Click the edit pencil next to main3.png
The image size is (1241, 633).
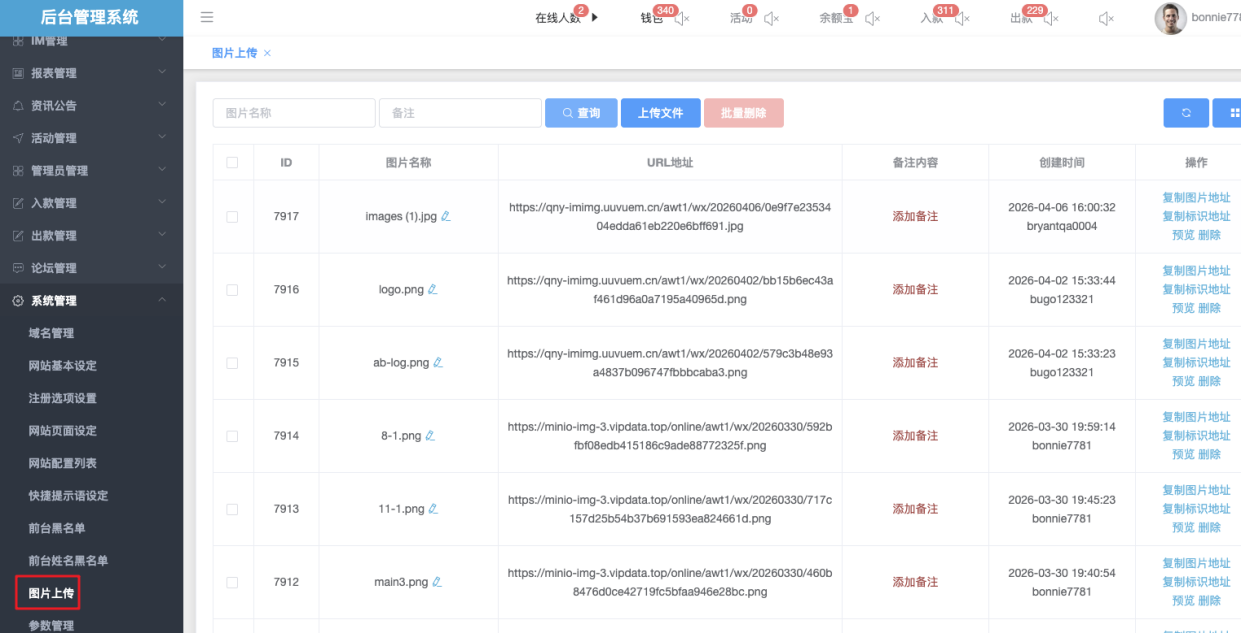(x=437, y=582)
